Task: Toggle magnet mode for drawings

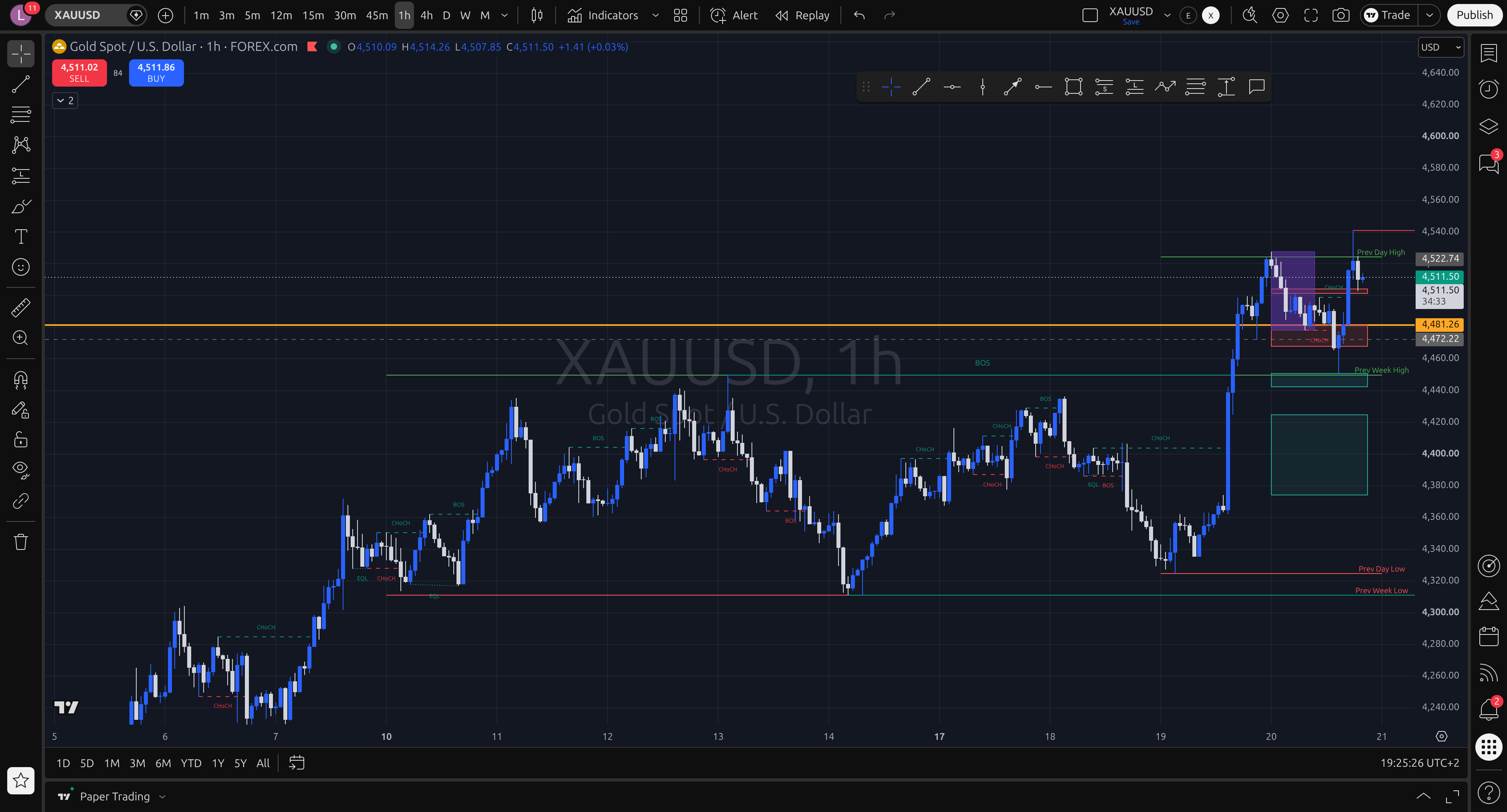Action: coord(21,380)
